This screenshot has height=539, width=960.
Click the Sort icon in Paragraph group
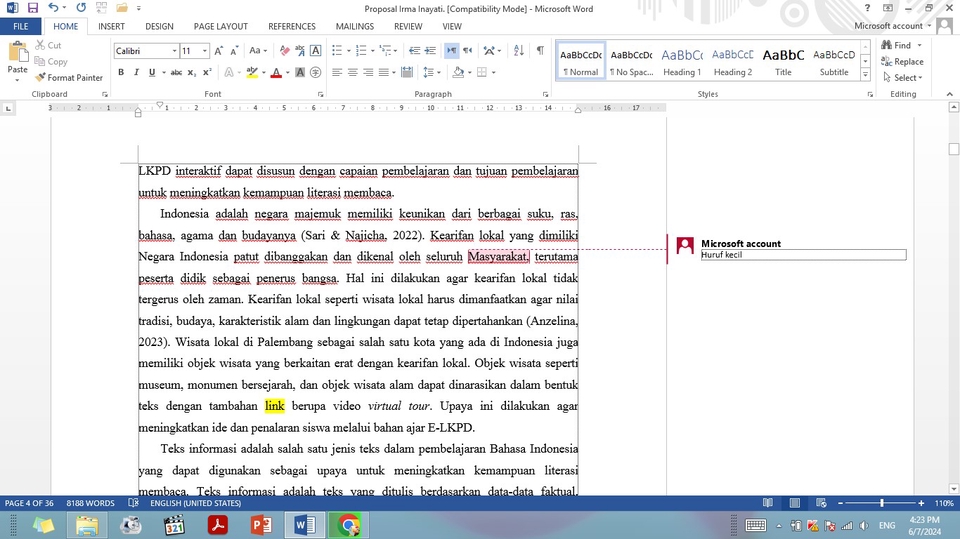pos(518,50)
